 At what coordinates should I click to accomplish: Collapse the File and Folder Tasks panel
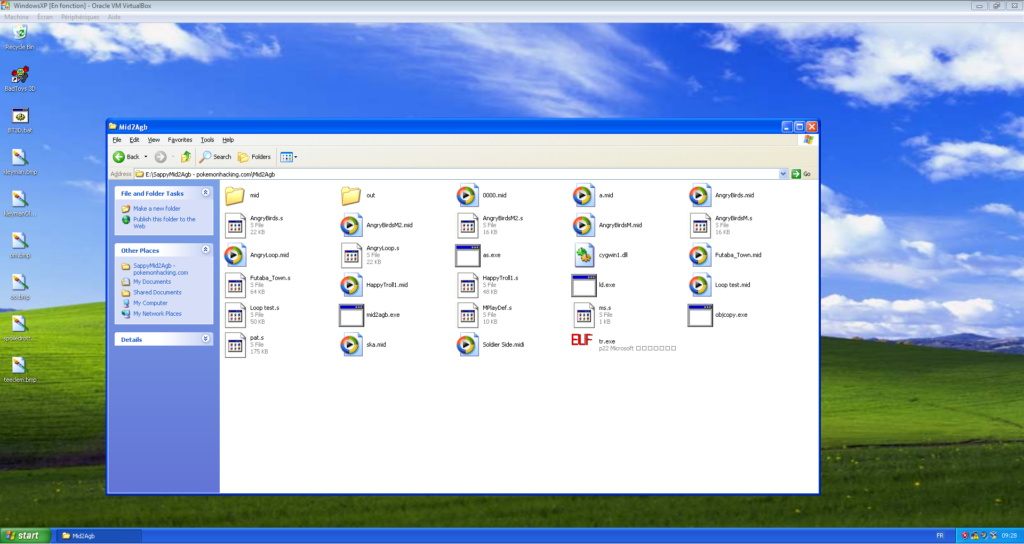pos(206,193)
